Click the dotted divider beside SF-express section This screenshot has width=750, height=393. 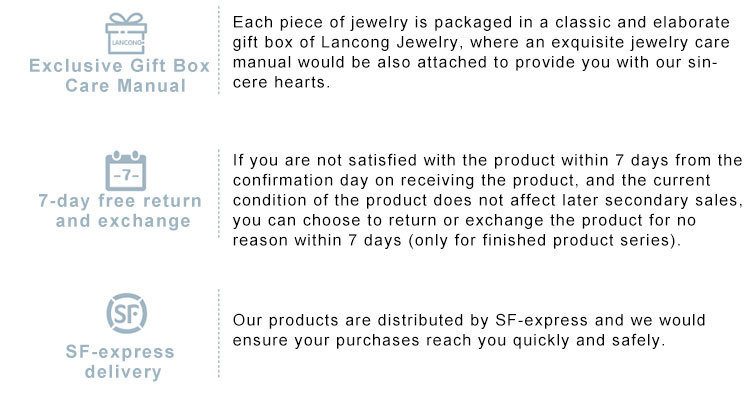pos(219,334)
